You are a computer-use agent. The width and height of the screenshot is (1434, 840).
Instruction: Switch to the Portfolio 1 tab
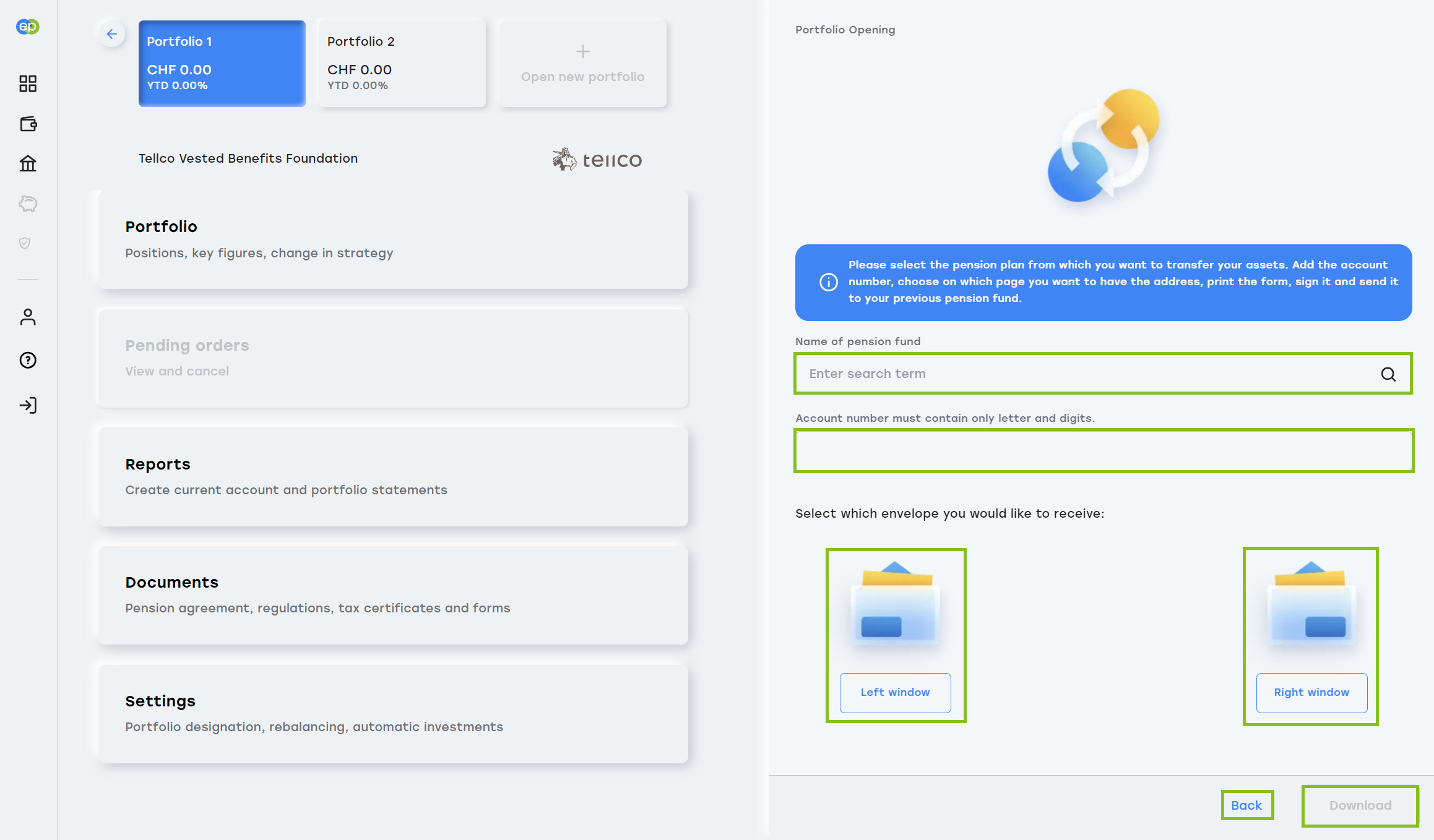pyautogui.click(x=222, y=63)
